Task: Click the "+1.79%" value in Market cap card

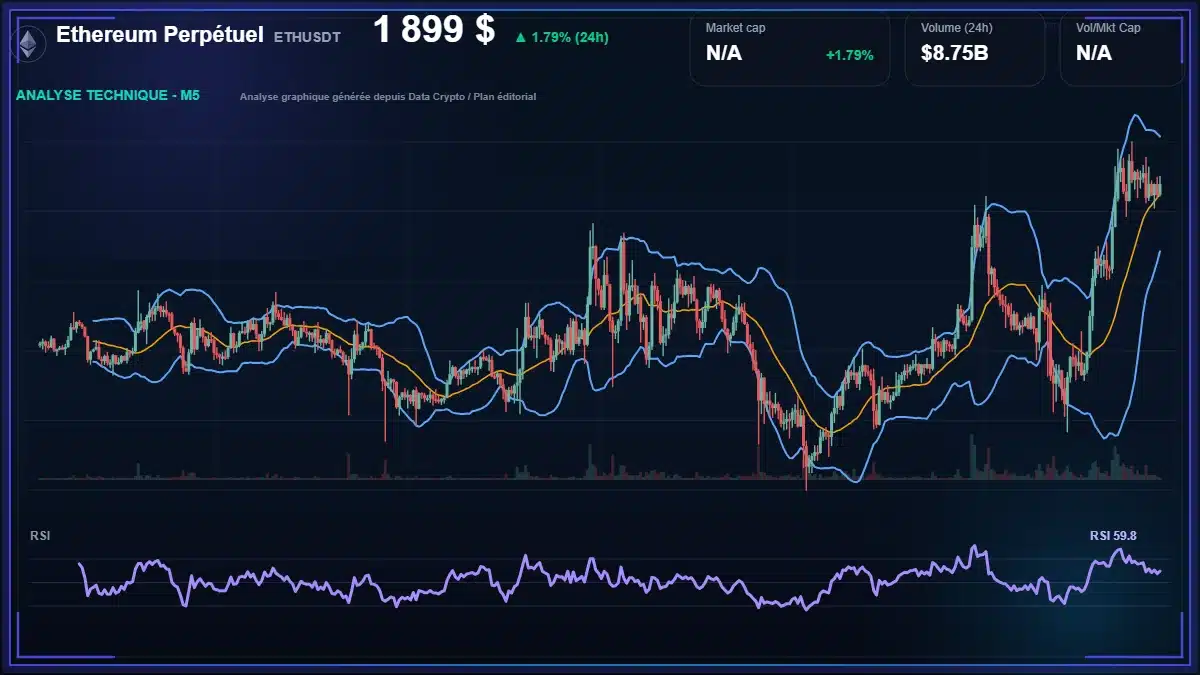Action: click(x=849, y=55)
